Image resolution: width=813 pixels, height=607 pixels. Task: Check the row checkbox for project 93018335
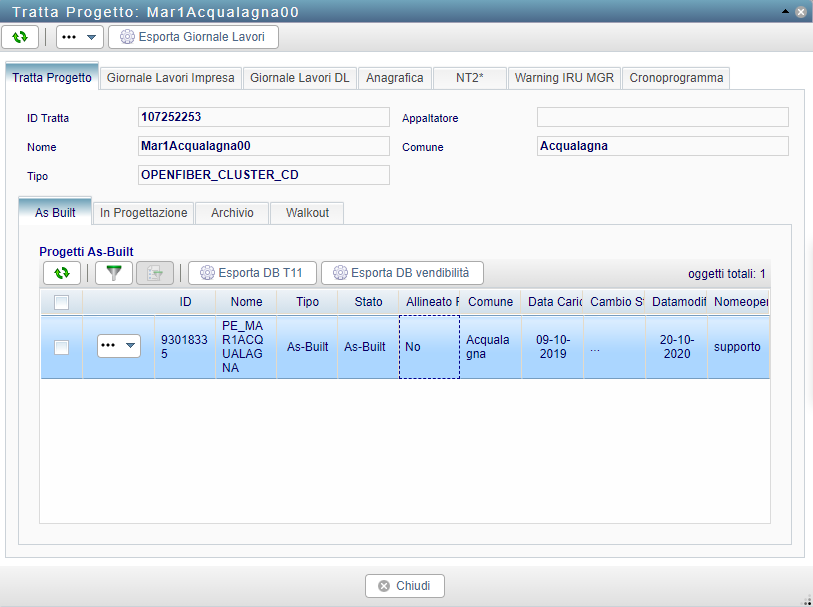61,347
